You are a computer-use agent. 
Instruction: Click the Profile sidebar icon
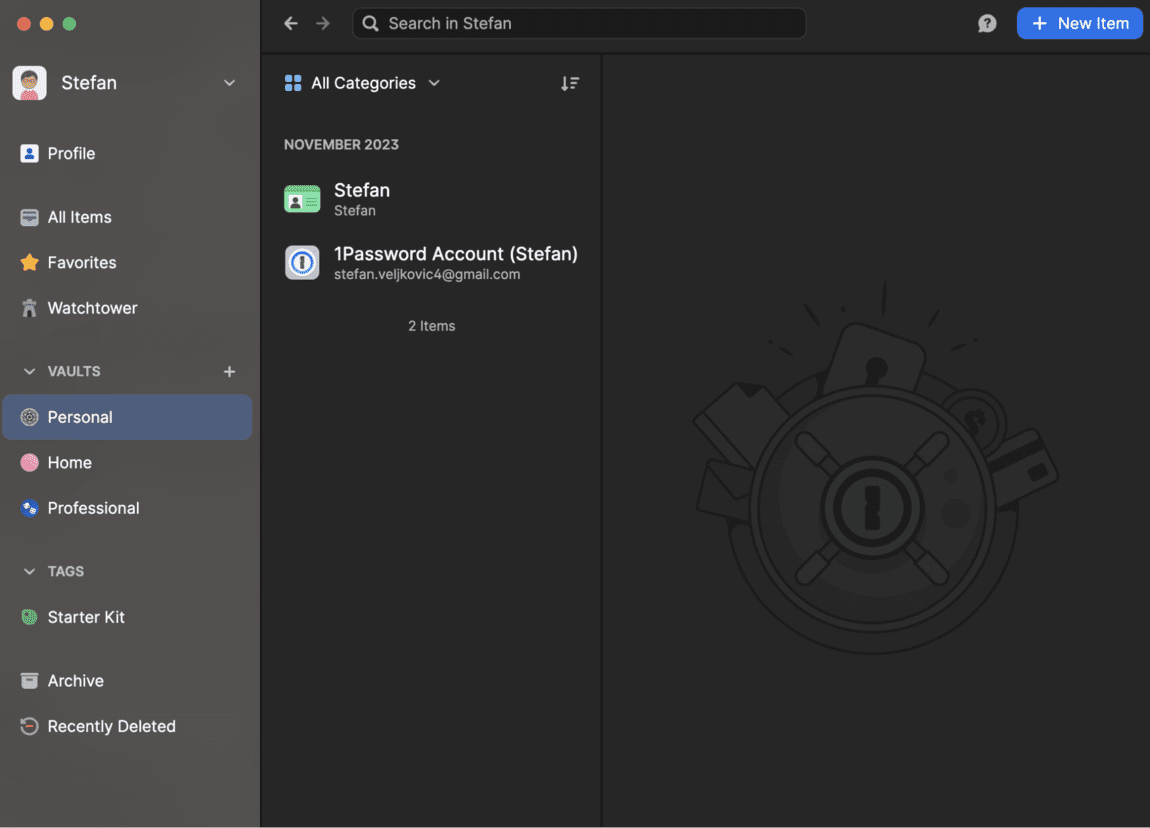point(29,153)
